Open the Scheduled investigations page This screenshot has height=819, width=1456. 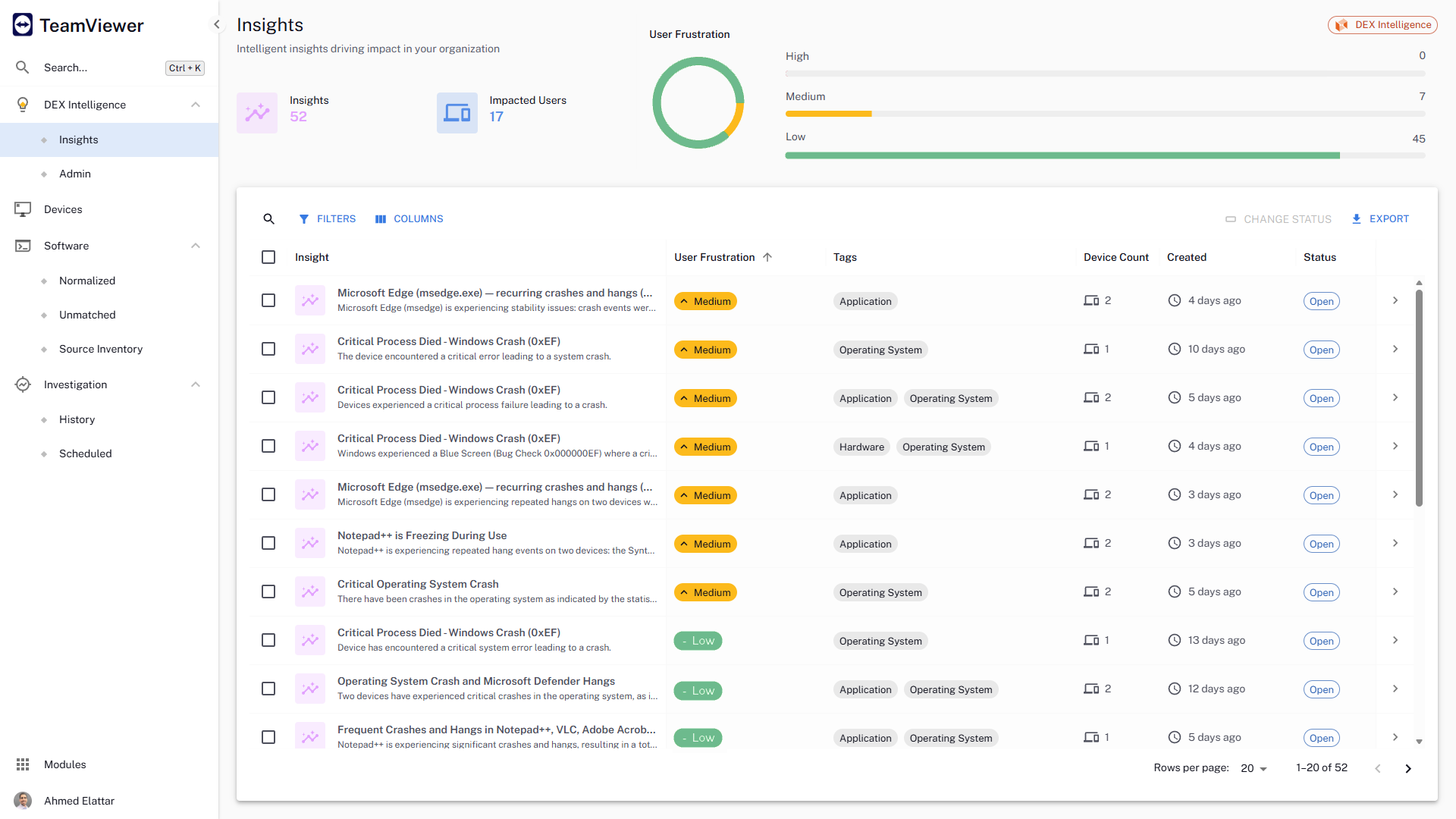[109, 453]
